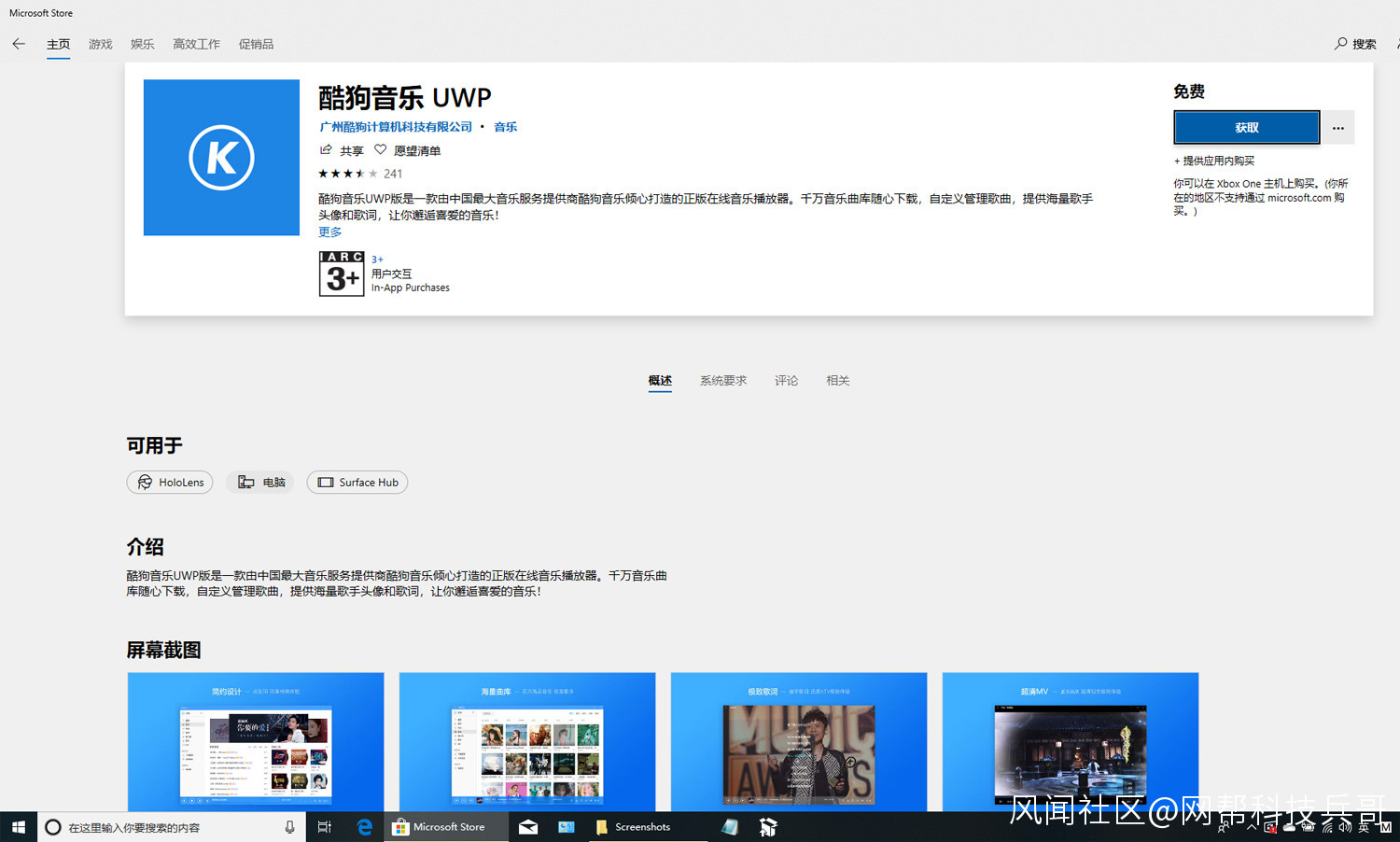1400x842 pixels.
Task: Click the IARC 3+ rating badge
Action: [x=342, y=274]
